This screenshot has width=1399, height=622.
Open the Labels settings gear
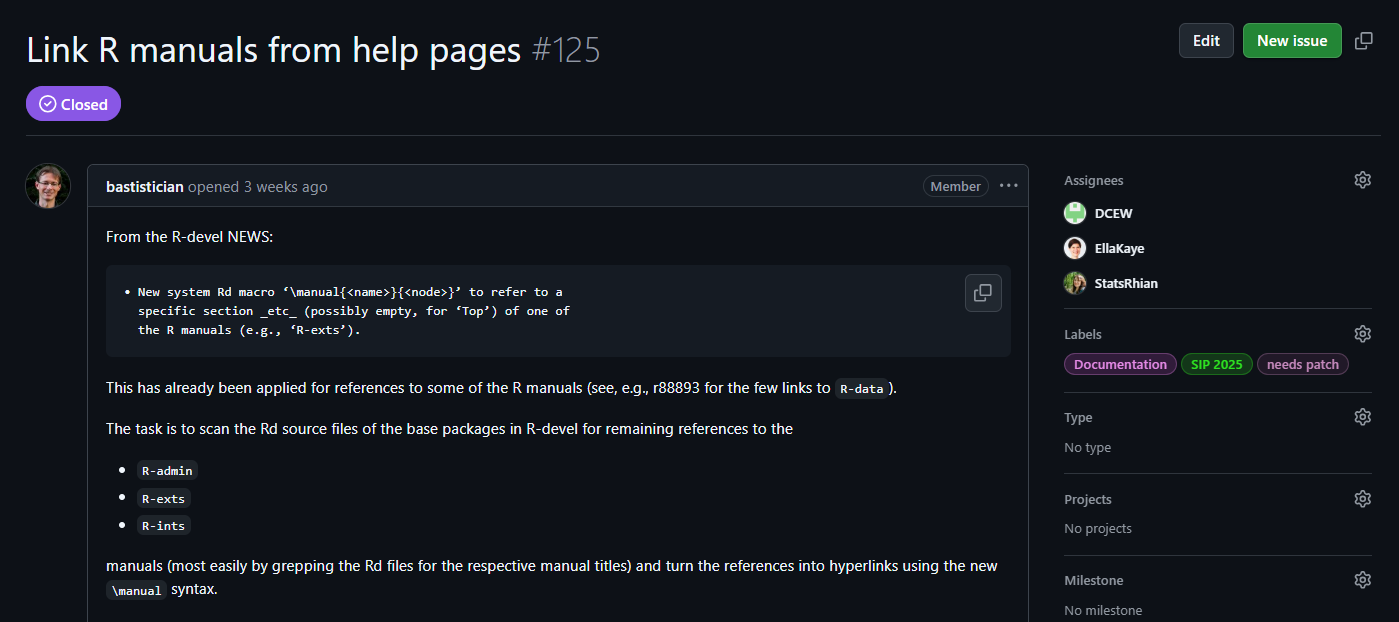tap(1362, 333)
